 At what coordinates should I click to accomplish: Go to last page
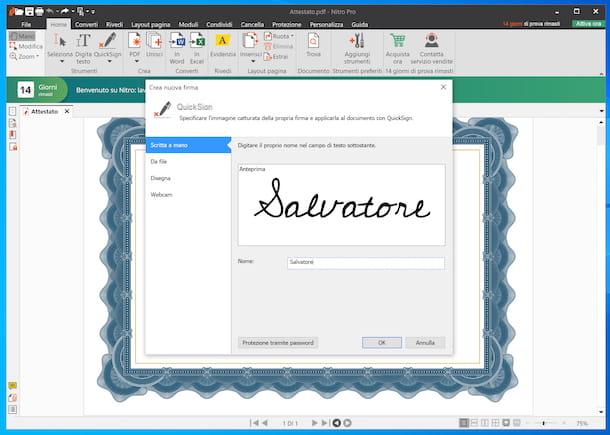(324, 423)
